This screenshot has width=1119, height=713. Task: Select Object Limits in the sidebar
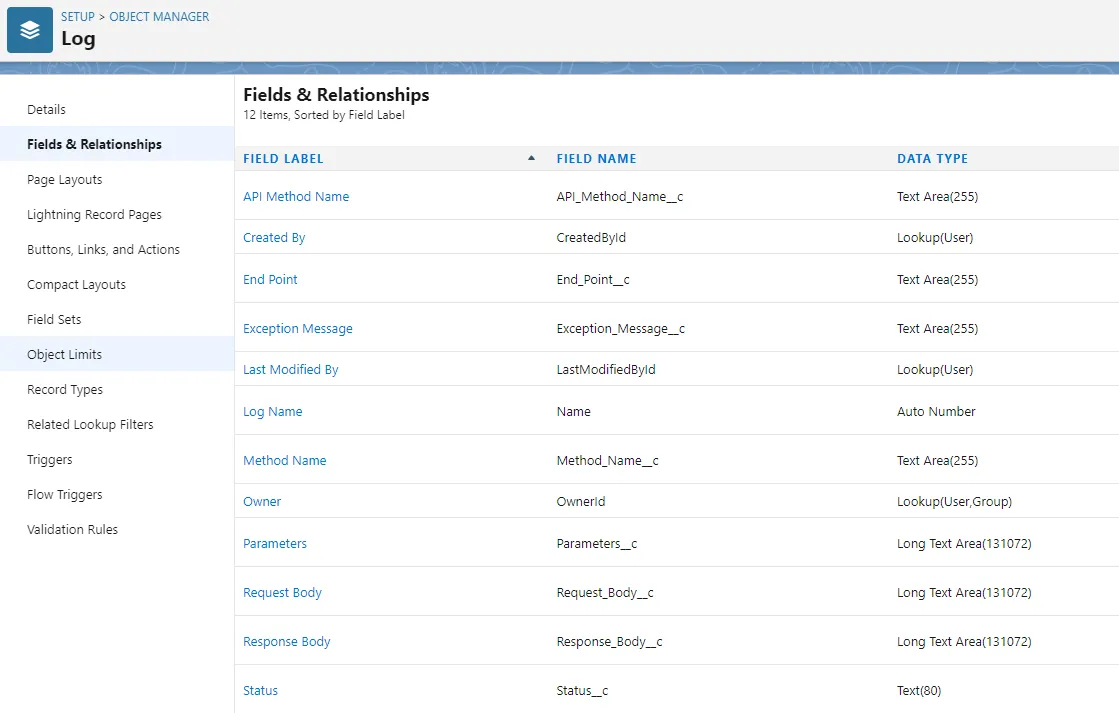coord(64,355)
